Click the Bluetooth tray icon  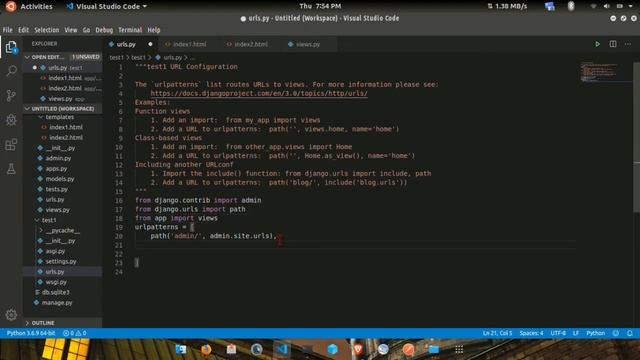(571, 6)
